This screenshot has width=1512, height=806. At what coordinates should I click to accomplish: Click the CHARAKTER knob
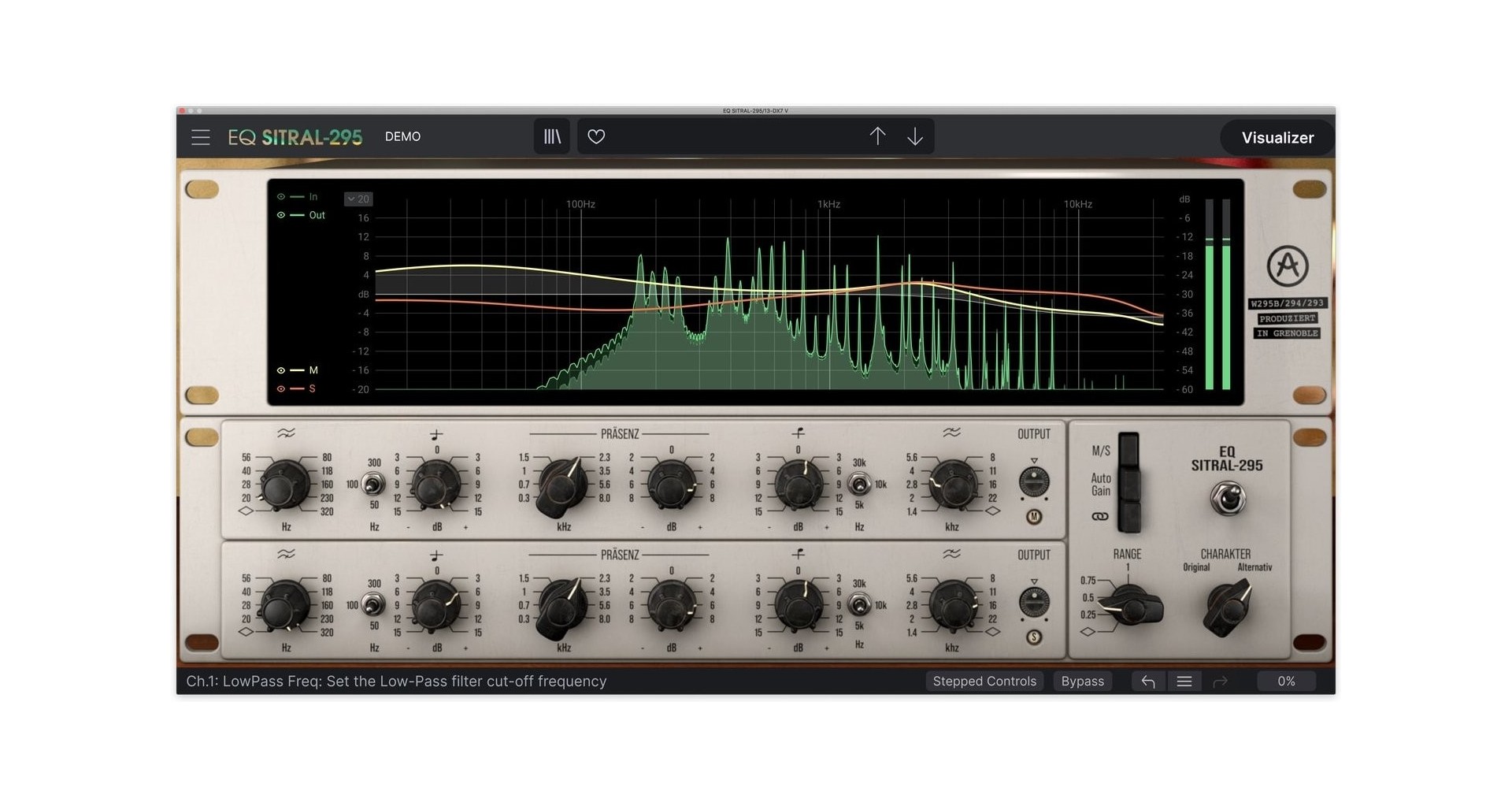(x=1228, y=607)
